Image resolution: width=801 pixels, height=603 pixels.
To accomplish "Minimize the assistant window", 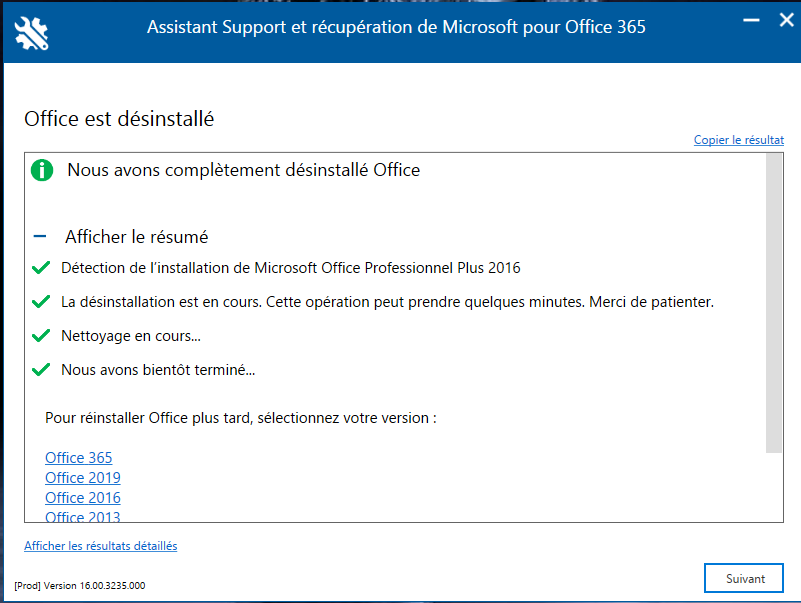I will pos(751,20).
